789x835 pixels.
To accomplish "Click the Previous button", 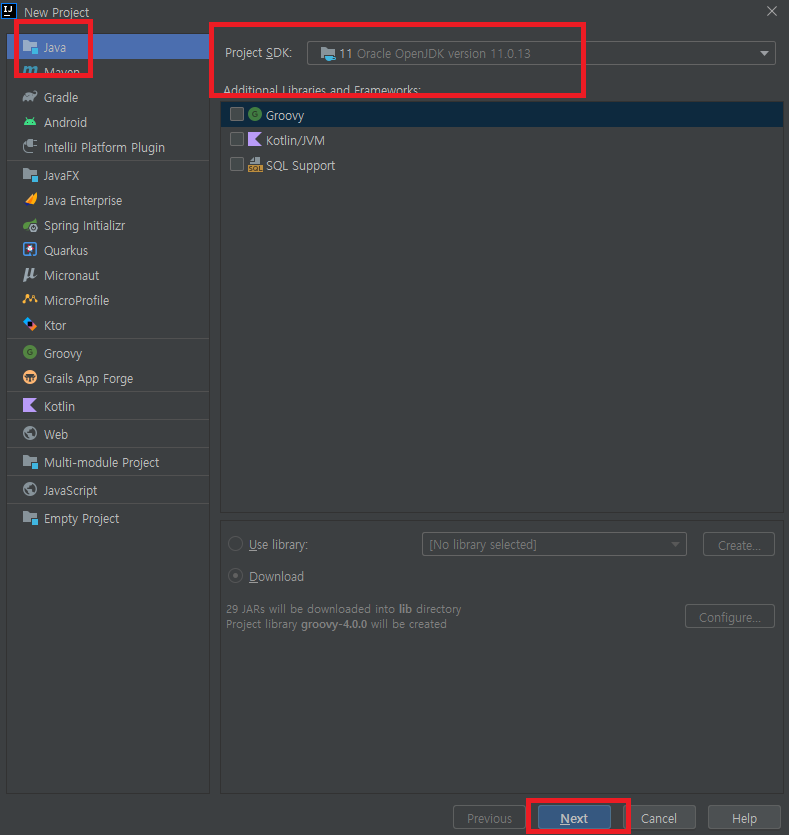I will [489, 818].
